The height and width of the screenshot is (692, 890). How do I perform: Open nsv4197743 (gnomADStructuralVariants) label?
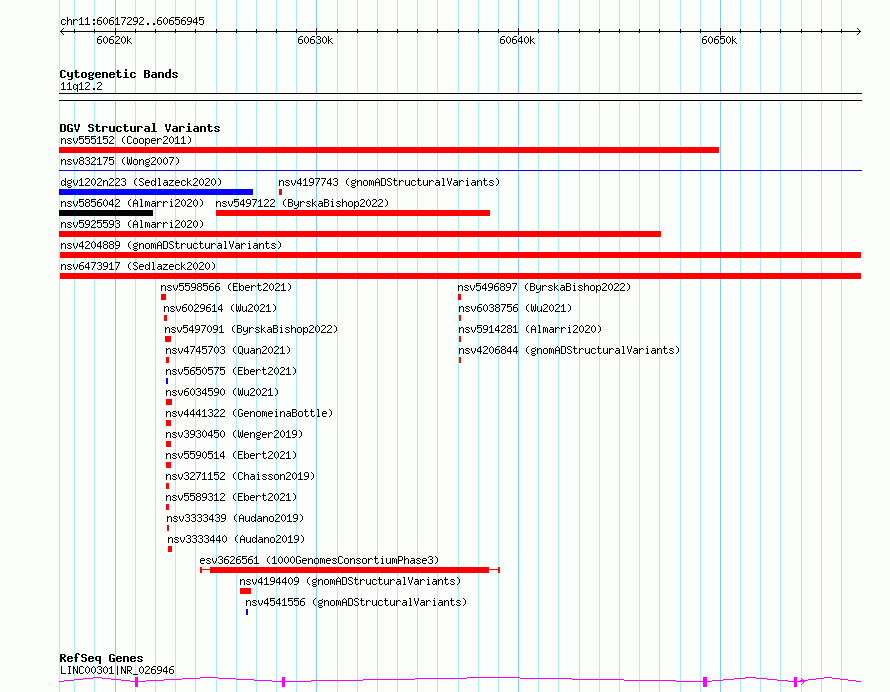(389, 182)
